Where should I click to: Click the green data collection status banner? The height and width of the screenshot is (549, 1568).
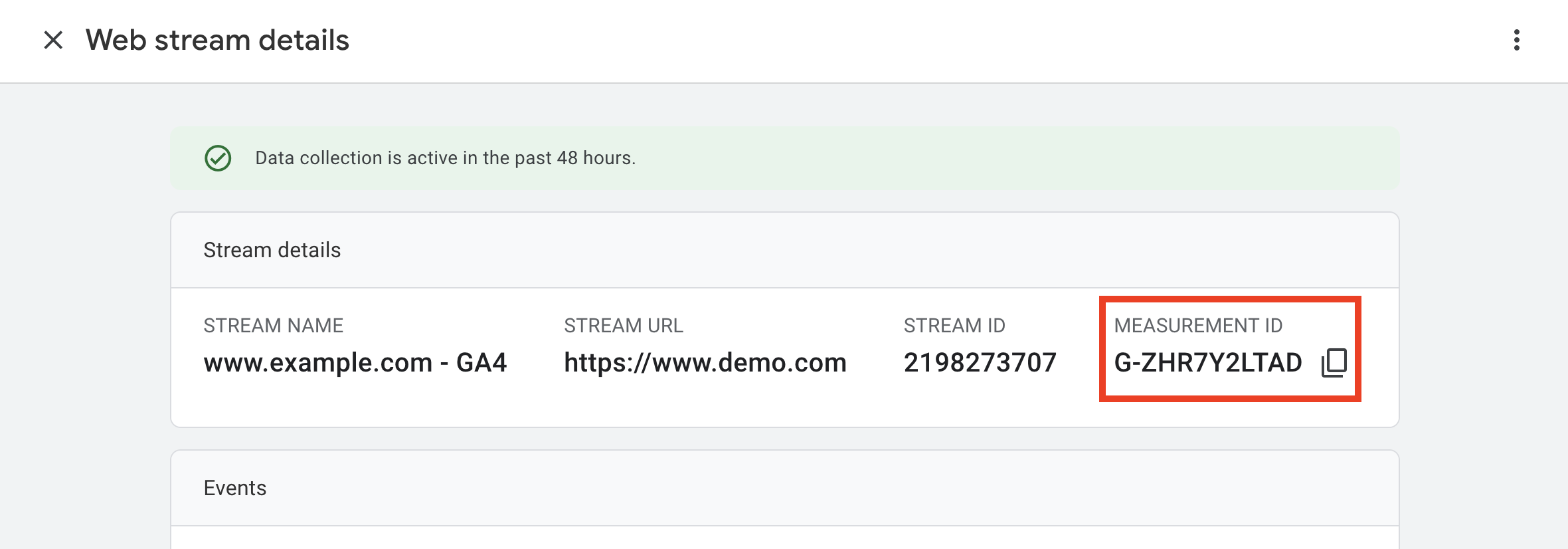tap(784, 158)
